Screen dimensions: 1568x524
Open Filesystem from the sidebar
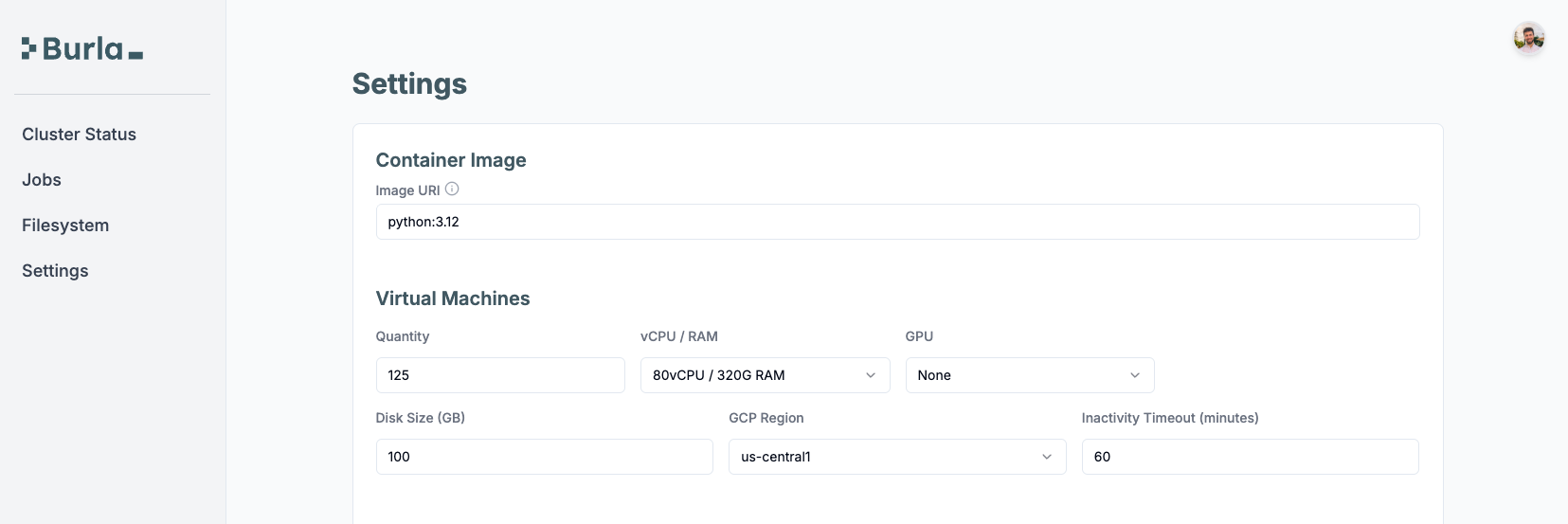[x=65, y=226]
